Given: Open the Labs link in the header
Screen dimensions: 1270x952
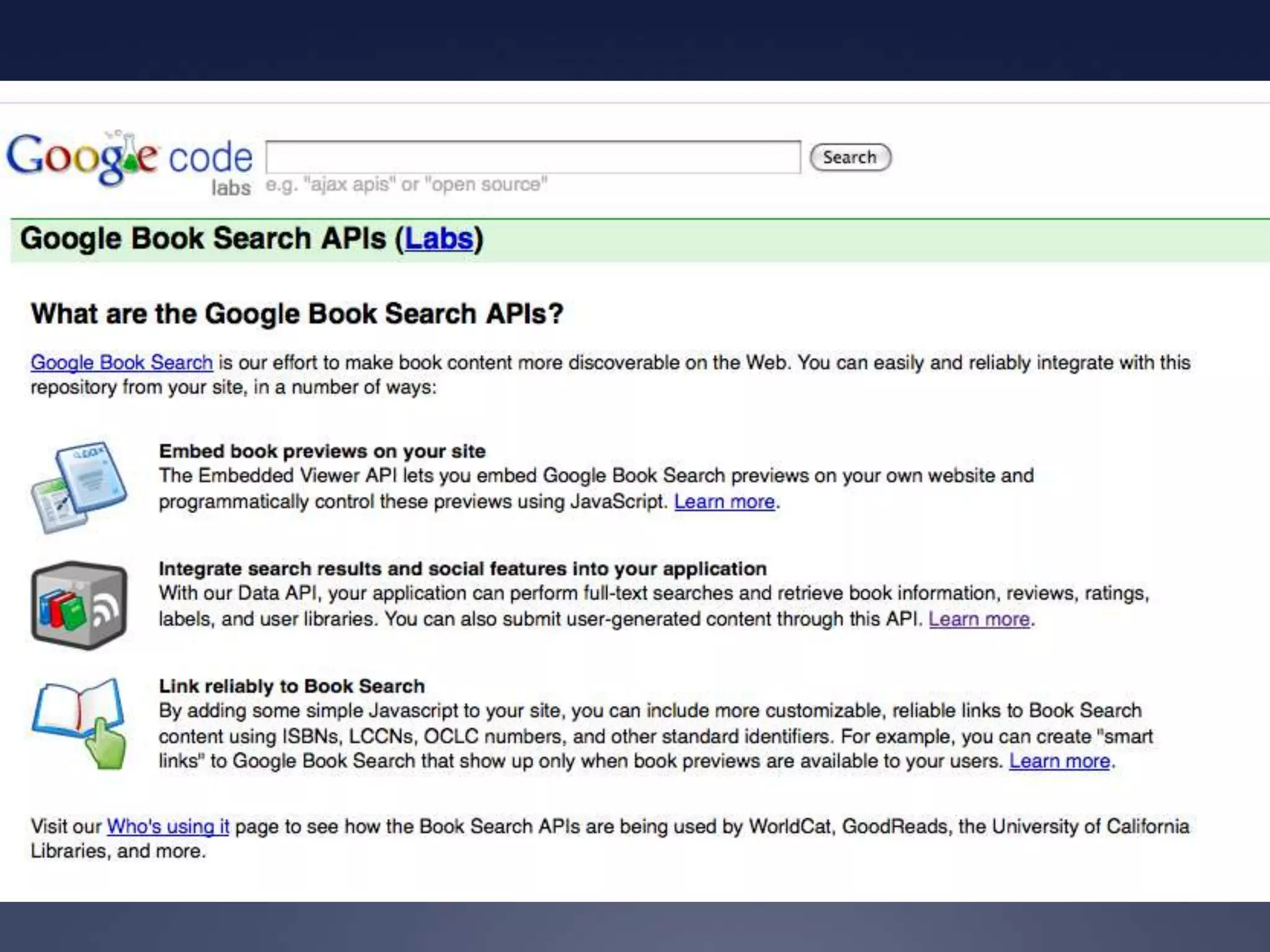Looking at the screenshot, I should (x=439, y=239).
